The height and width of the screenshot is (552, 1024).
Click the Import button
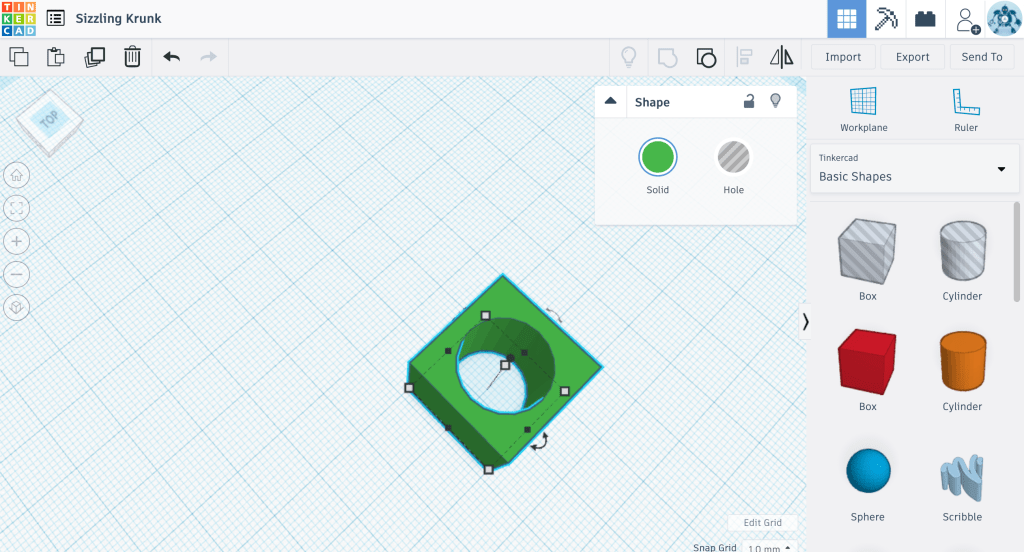(x=843, y=57)
